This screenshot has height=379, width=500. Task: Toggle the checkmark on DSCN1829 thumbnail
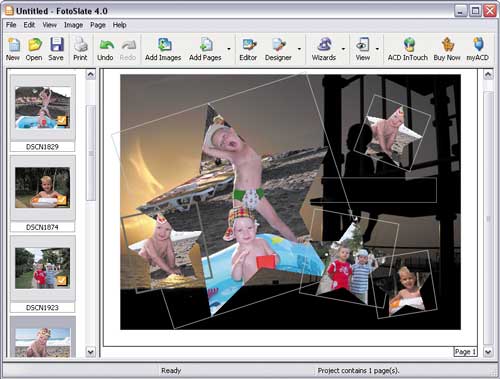(x=62, y=120)
